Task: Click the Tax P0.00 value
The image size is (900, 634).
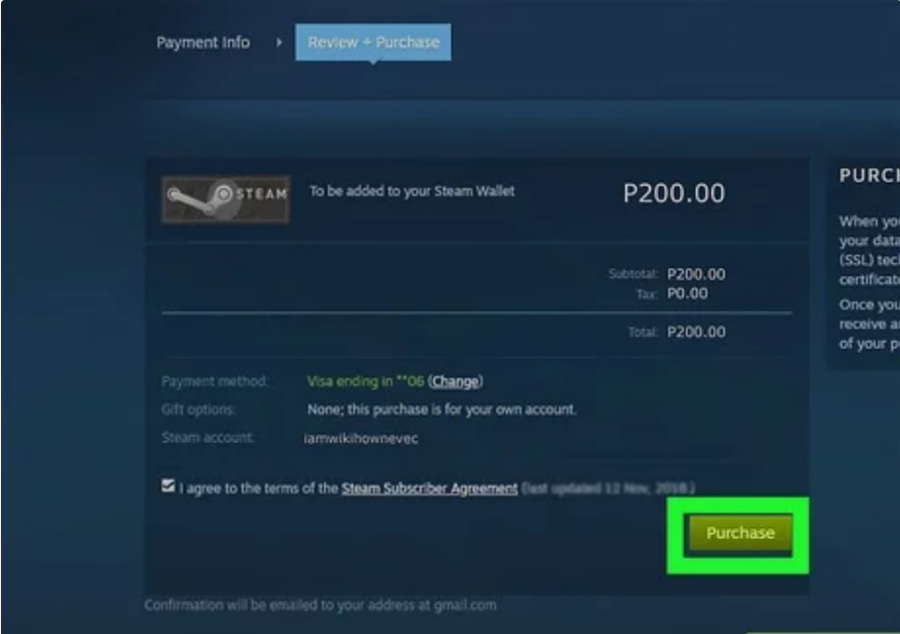Action: coord(687,294)
